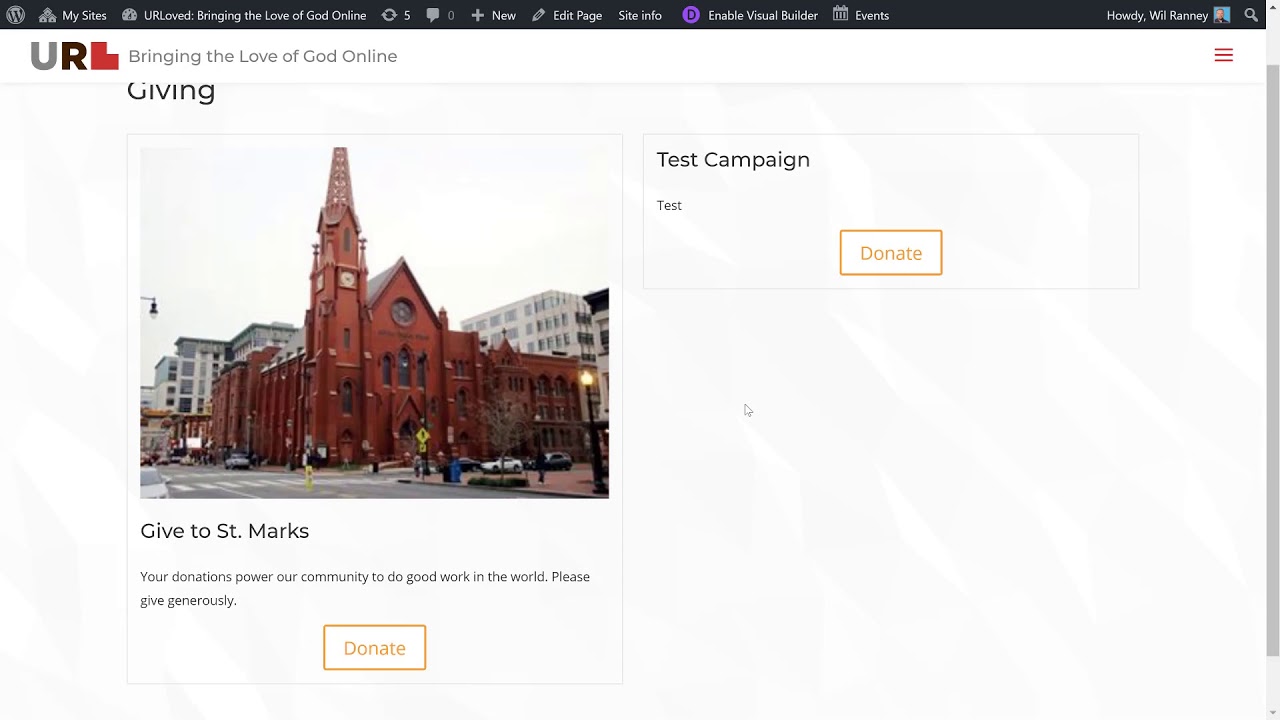This screenshot has height=720, width=1280.
Task: Open the WordPress logo menu
Action: [15, 15]
